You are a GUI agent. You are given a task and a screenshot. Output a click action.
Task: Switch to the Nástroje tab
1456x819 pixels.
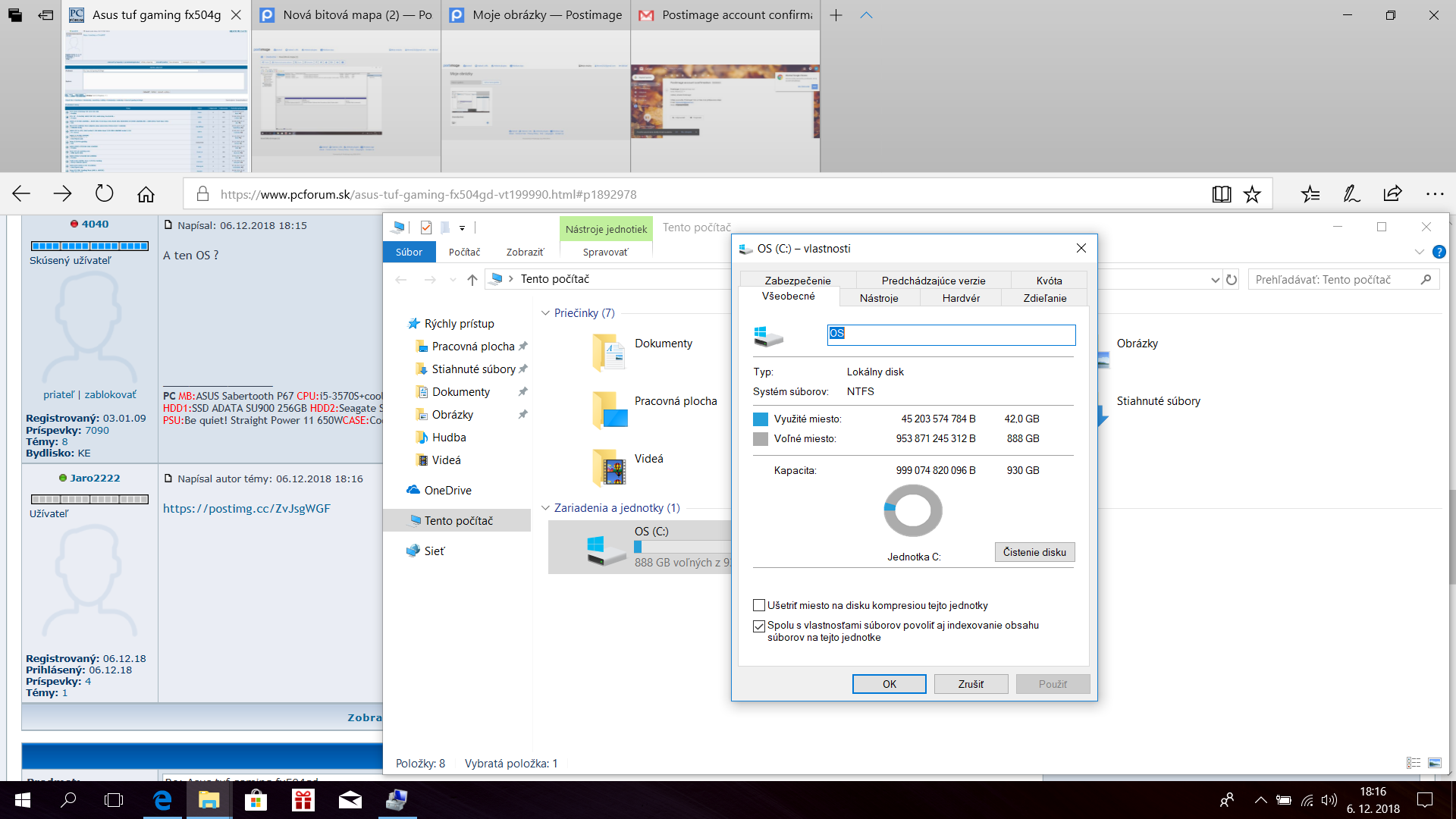879,298
